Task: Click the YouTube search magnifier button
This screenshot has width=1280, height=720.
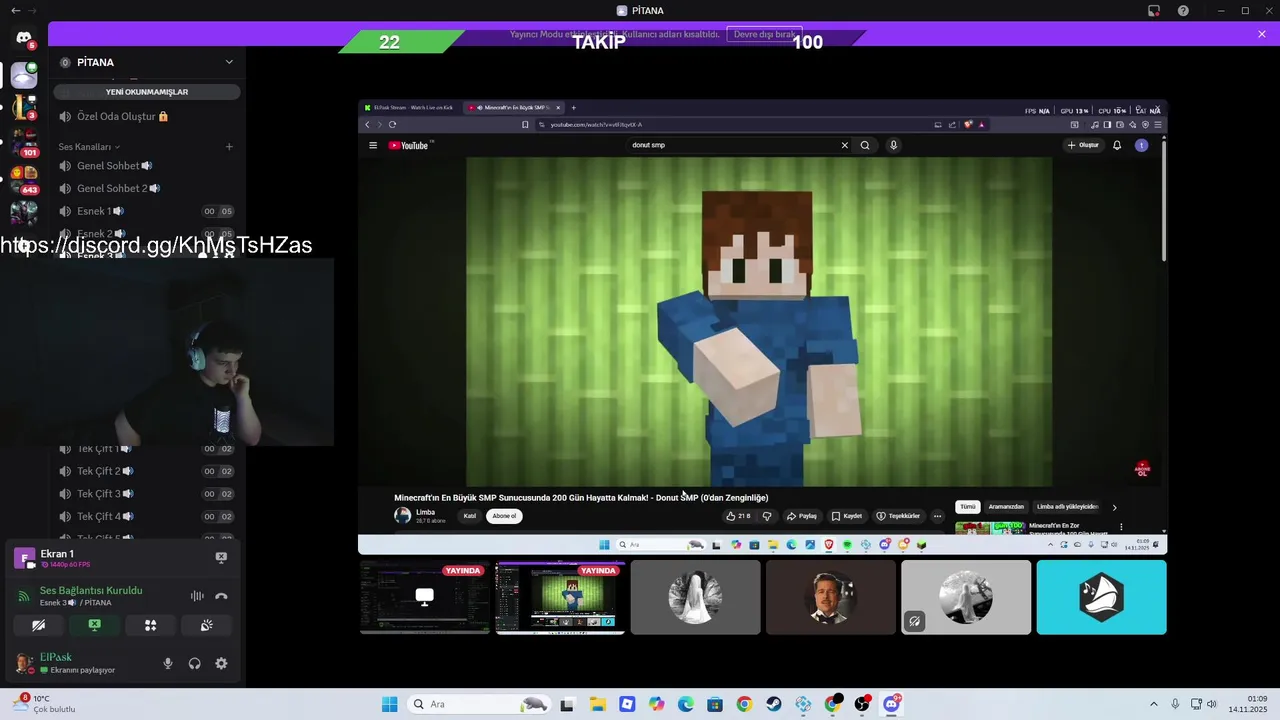Action: click(865, 145)
